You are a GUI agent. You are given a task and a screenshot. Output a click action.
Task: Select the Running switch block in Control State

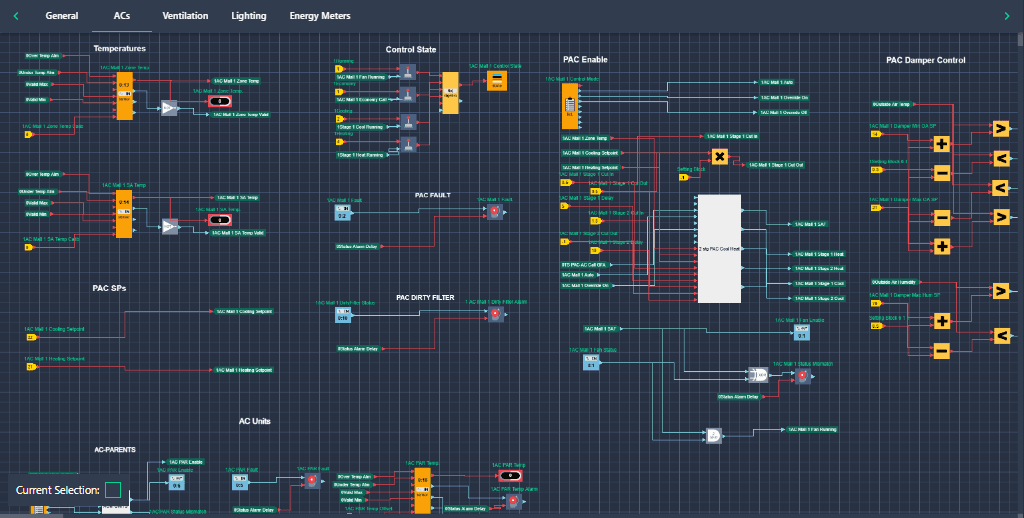408,71
